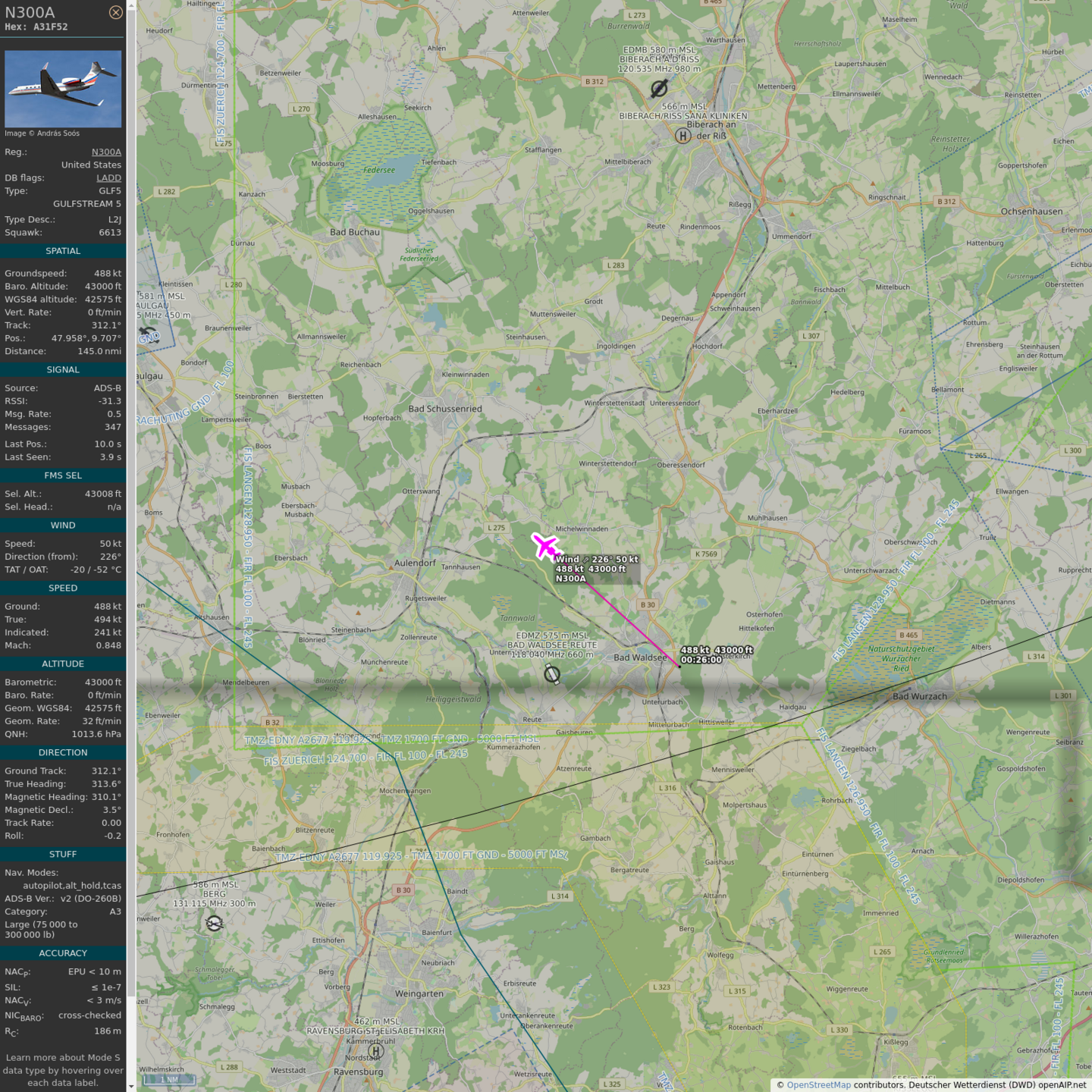Click the magenta aircraft icon on the map
The width and height of the screenshot is (1092, 1092).
coord(545,545)
